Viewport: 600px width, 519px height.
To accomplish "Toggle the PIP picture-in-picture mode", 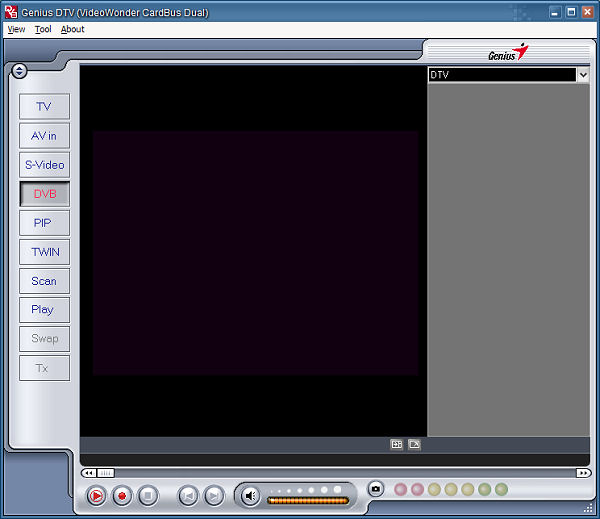I will (x=44, y=223).
